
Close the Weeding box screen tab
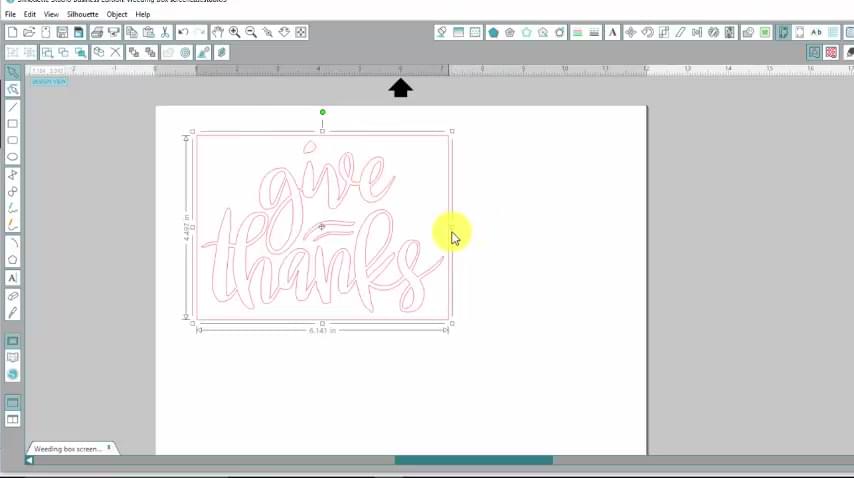[x=109, y=448]
